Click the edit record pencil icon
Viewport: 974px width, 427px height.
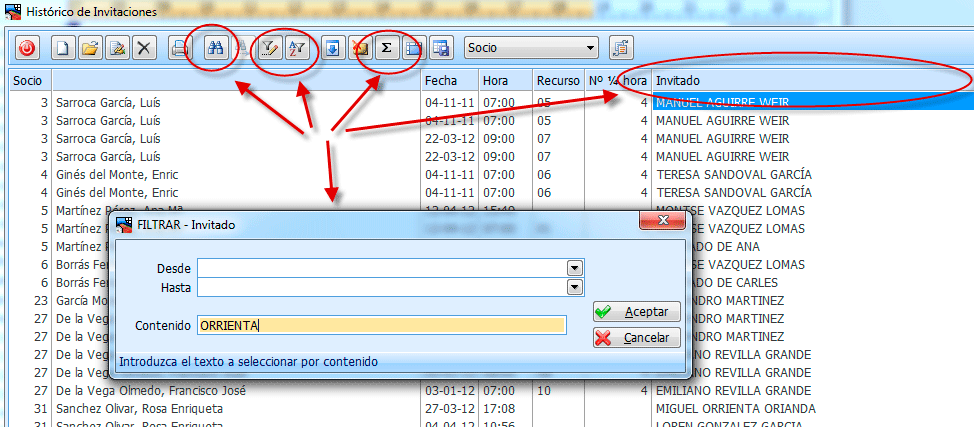[118, 47]
